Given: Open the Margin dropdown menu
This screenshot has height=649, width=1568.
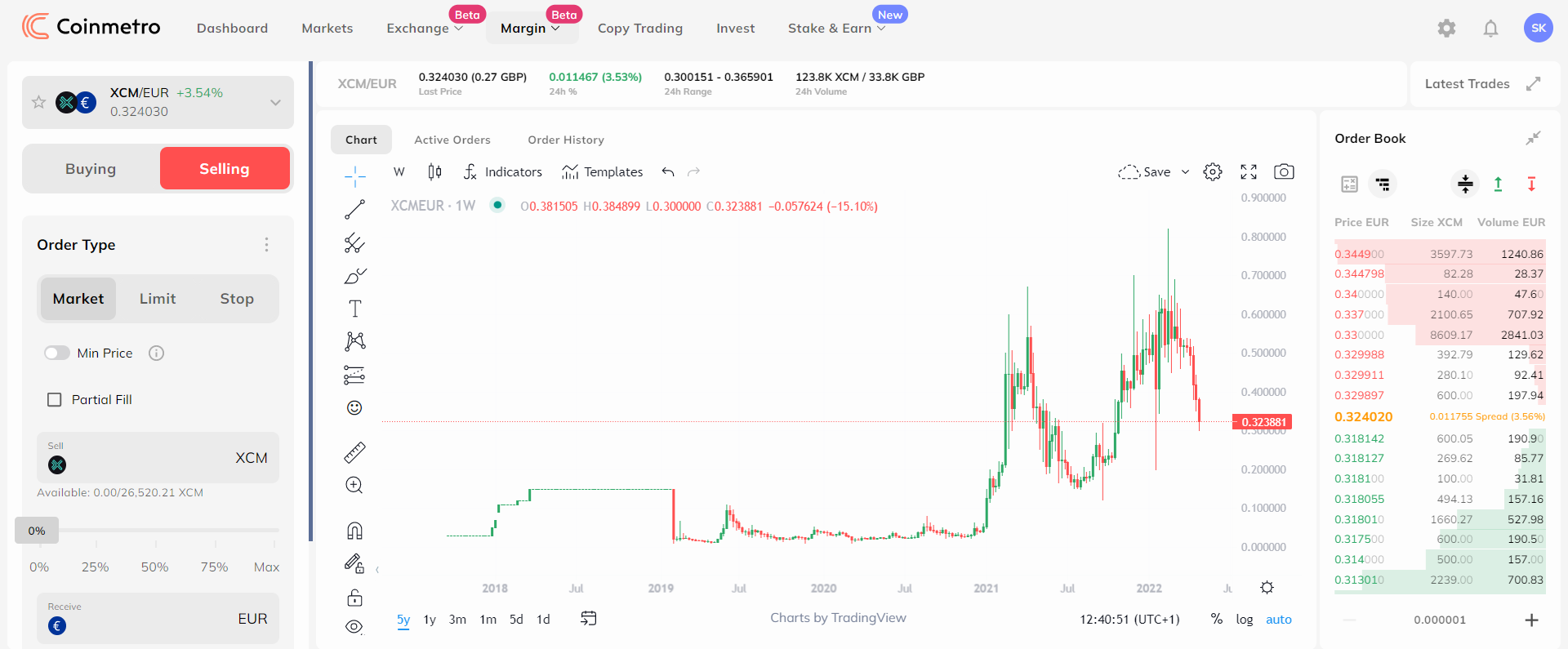Looking at the screenshot, I should point(531,29).
